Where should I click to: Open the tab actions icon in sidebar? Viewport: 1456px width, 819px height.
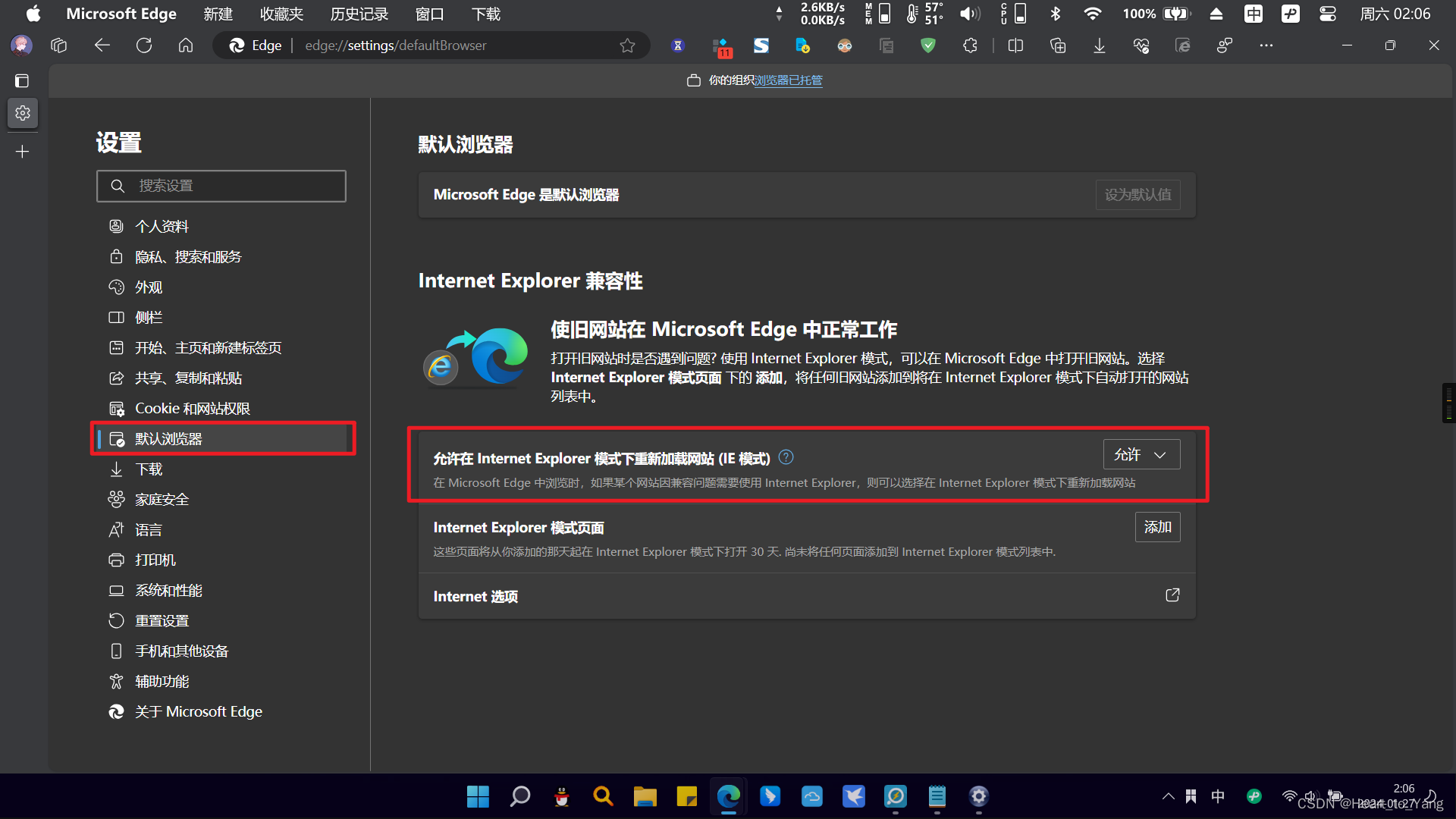(x=22, y=80)
